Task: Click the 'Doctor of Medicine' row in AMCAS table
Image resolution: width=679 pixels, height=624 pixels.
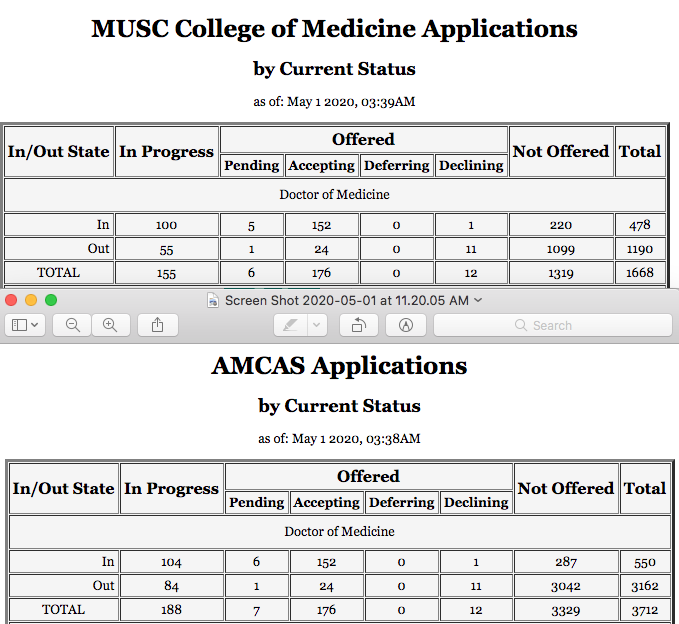Action: click(339, 532)
